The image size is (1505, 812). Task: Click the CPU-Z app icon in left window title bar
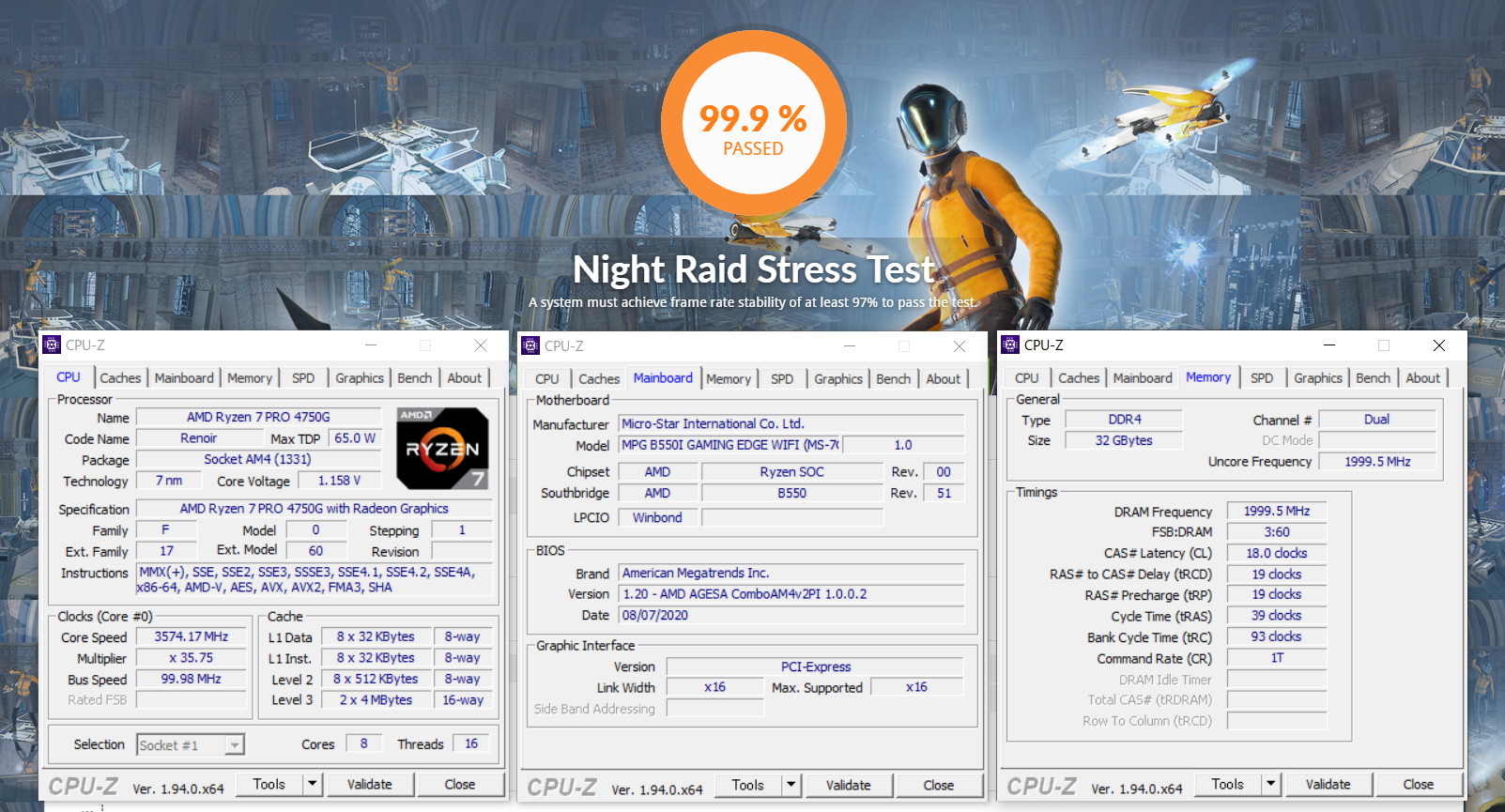(x=53, y=345)
